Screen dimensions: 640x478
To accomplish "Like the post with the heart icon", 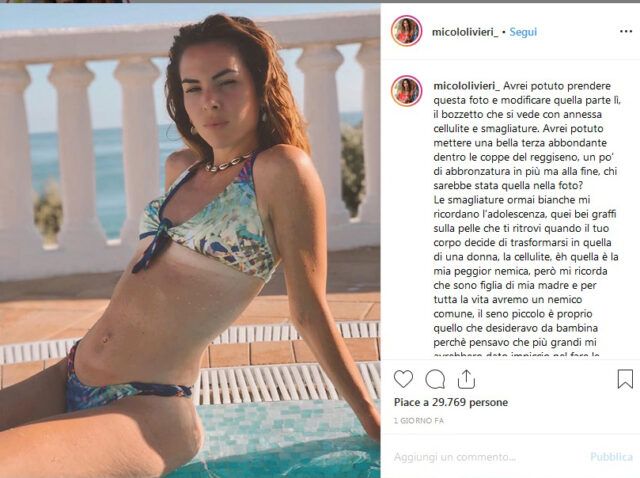I will pyautogui.click(x=403, y=379).
